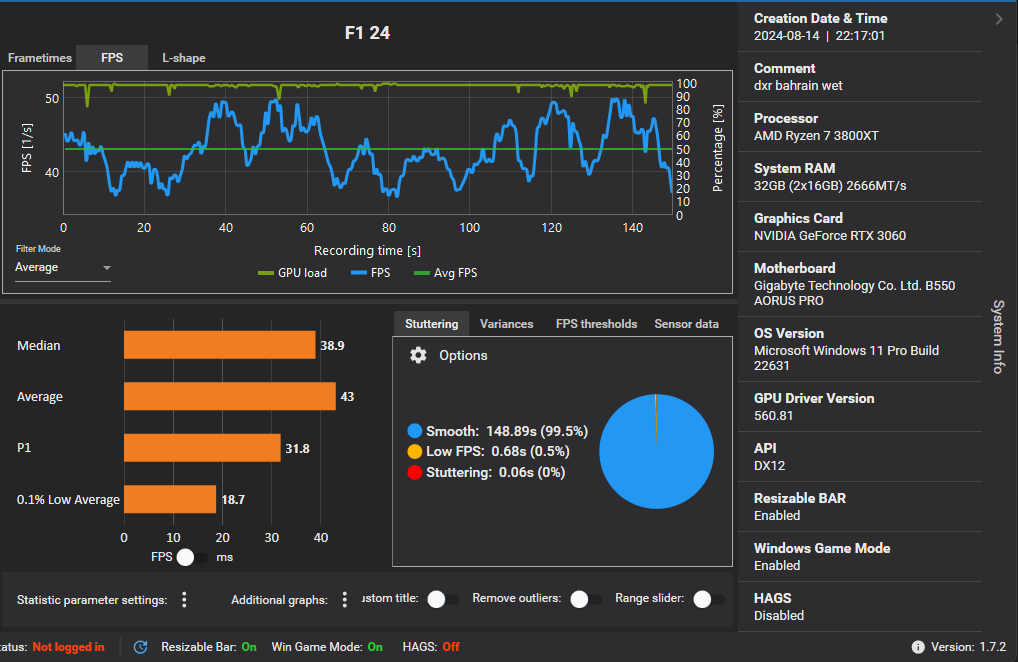Click the vertical System Info label
Screen dimensions: 1018x662
999,337
